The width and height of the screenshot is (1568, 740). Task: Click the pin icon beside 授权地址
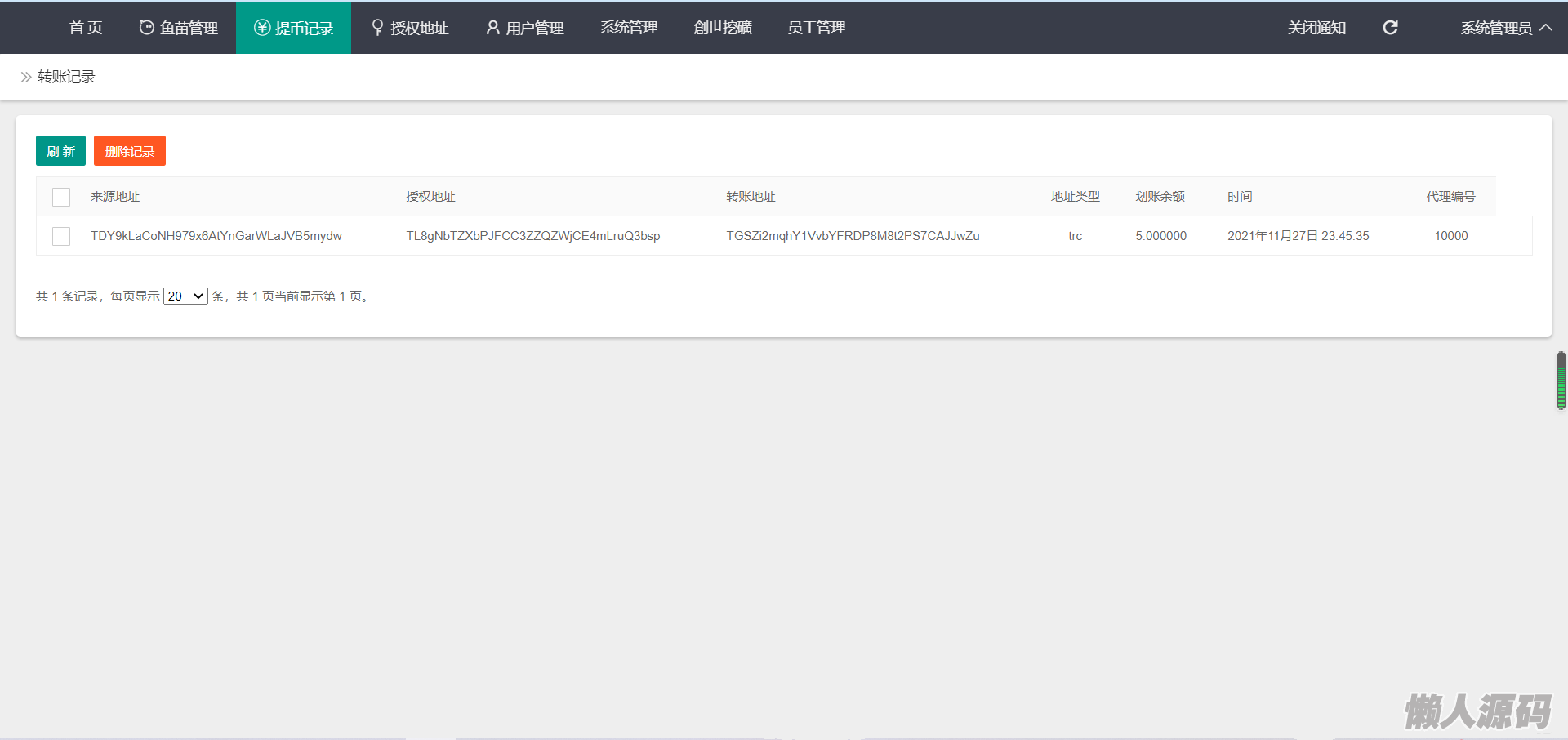[377, 28]
